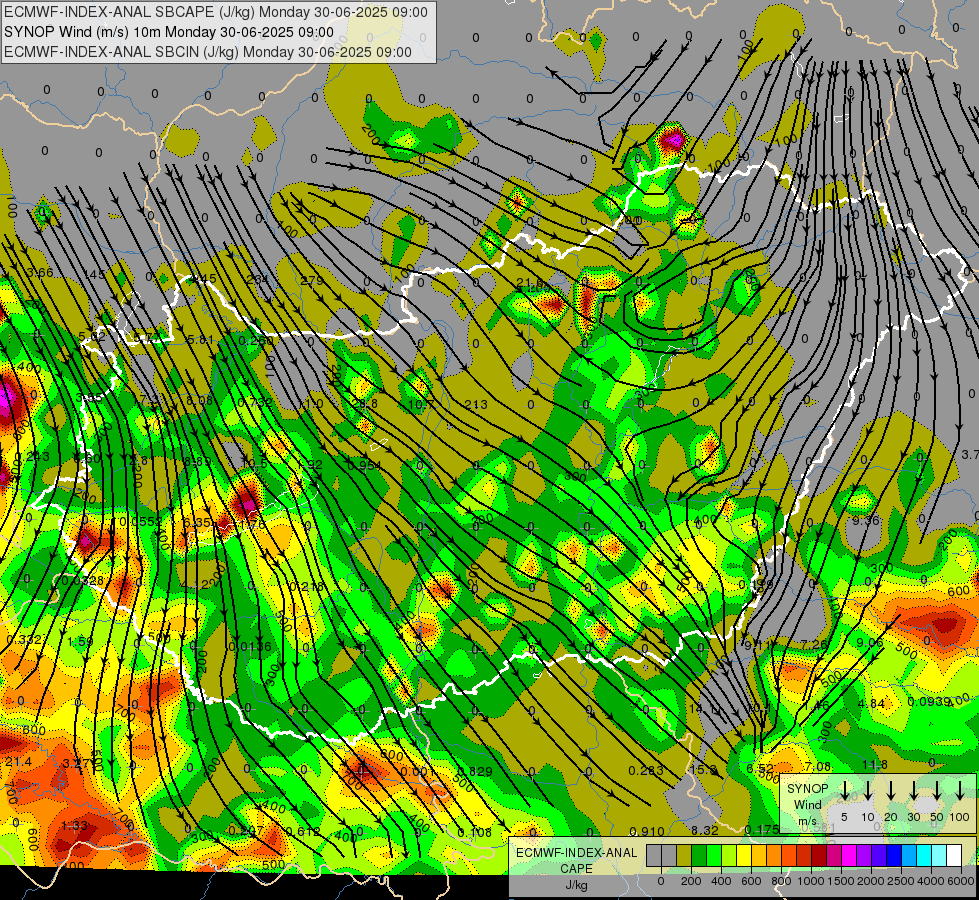The width and height of the screenshot is (979, 900).
Task: Select the white CAPE legend swatch
Action: click(x=953, y=855)
